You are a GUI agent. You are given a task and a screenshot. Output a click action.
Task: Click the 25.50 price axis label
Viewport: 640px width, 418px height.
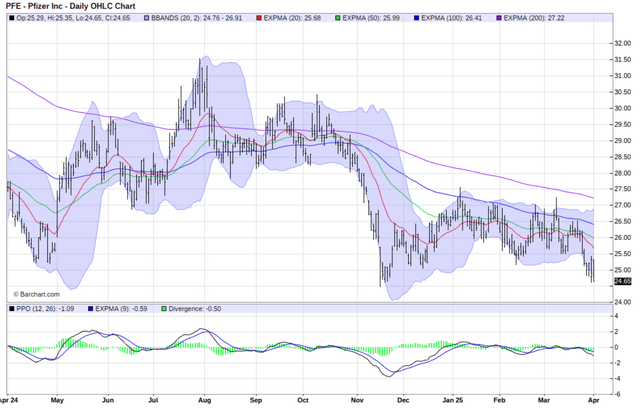623,253
